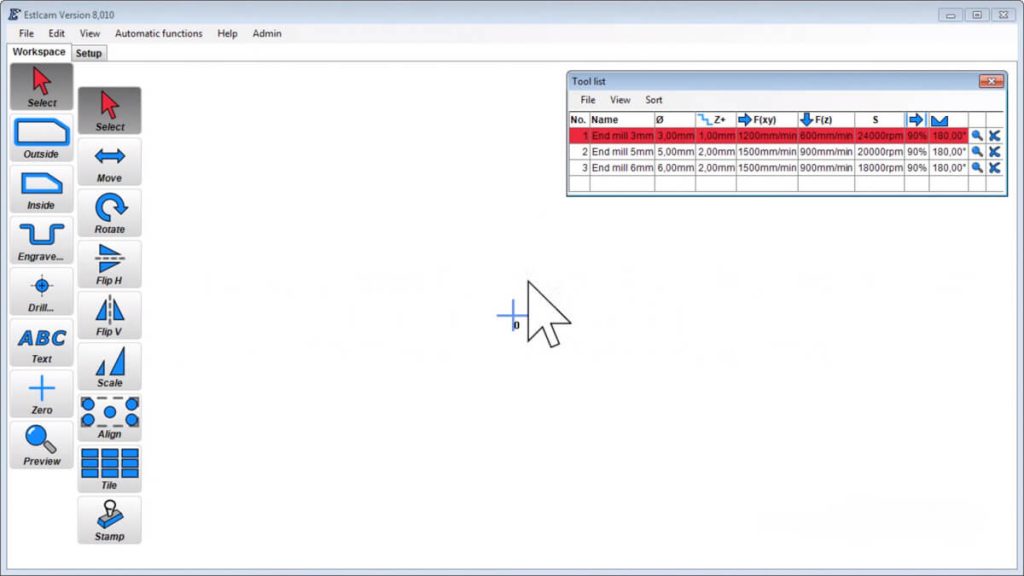
Task: Close the Tool list window
Action: (990, 81)
